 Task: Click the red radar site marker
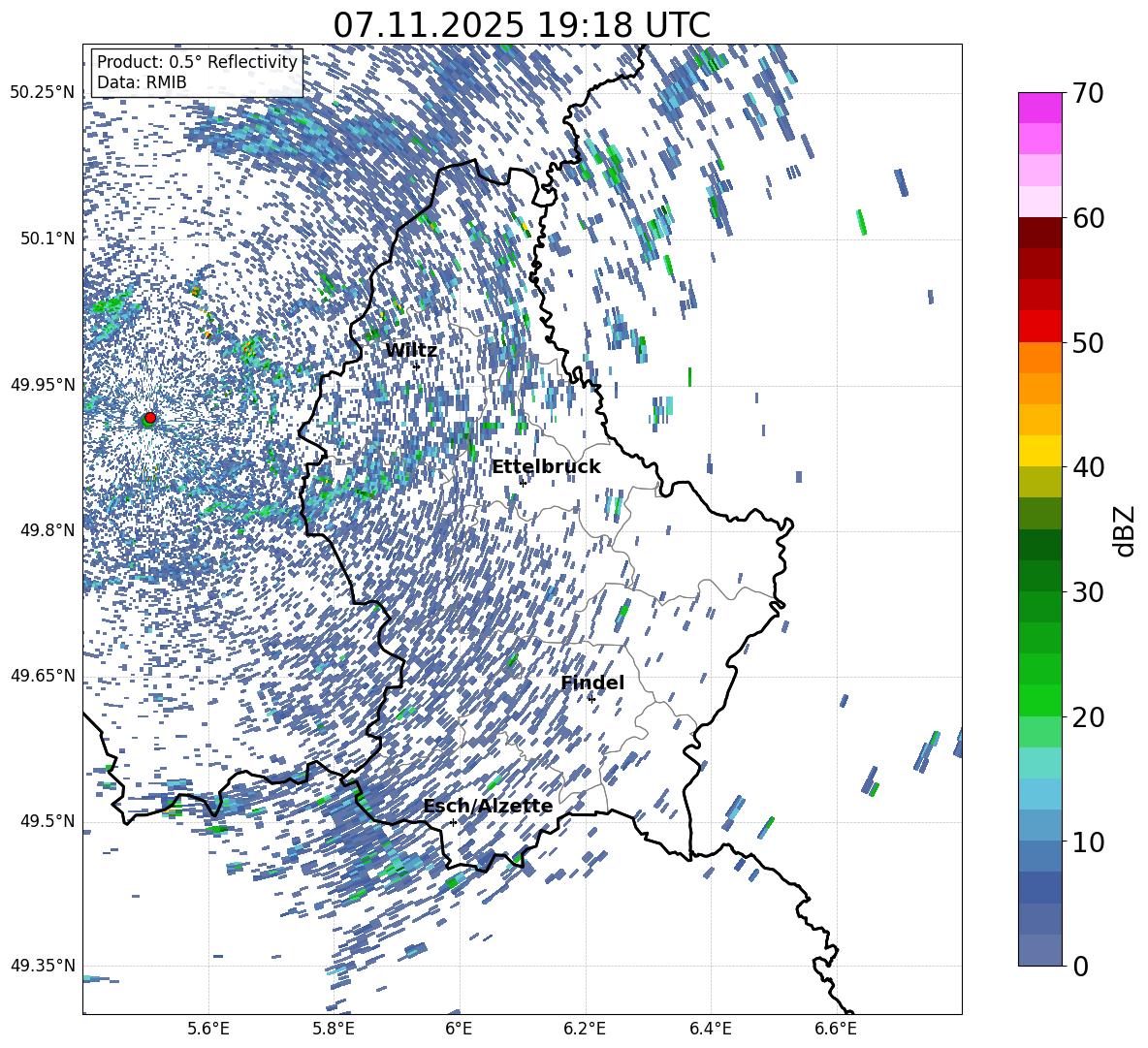149,418
